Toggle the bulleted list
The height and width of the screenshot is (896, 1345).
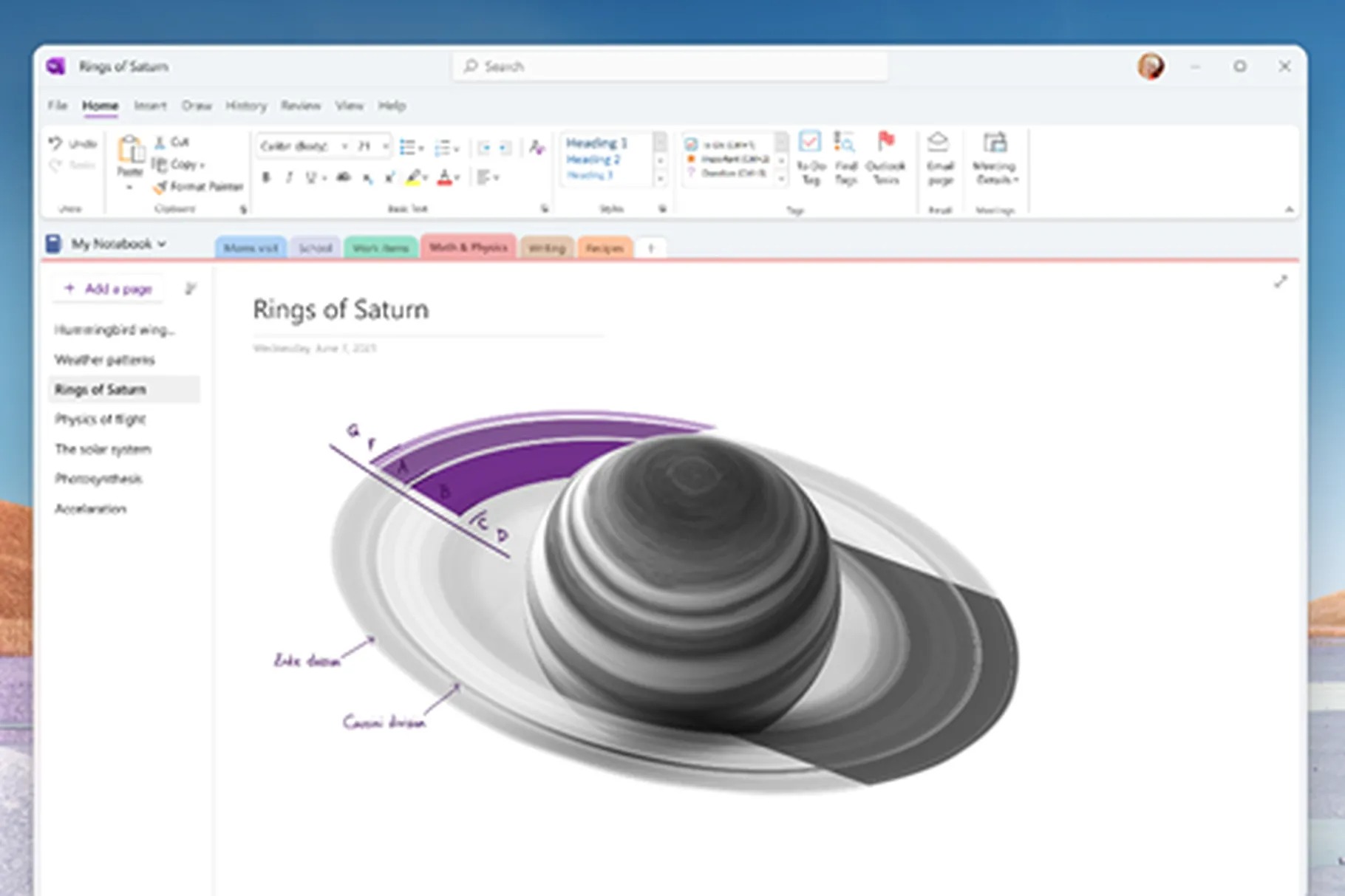[x=407, y=146]
